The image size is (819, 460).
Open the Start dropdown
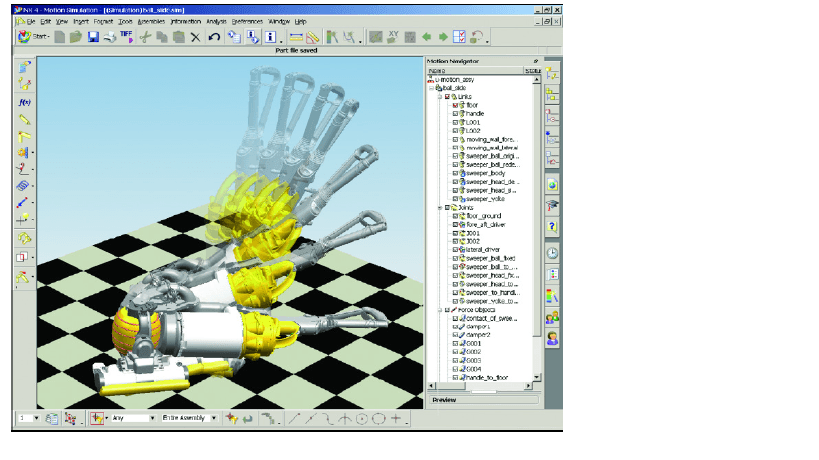pyautogui.click(x=34, y=37)
